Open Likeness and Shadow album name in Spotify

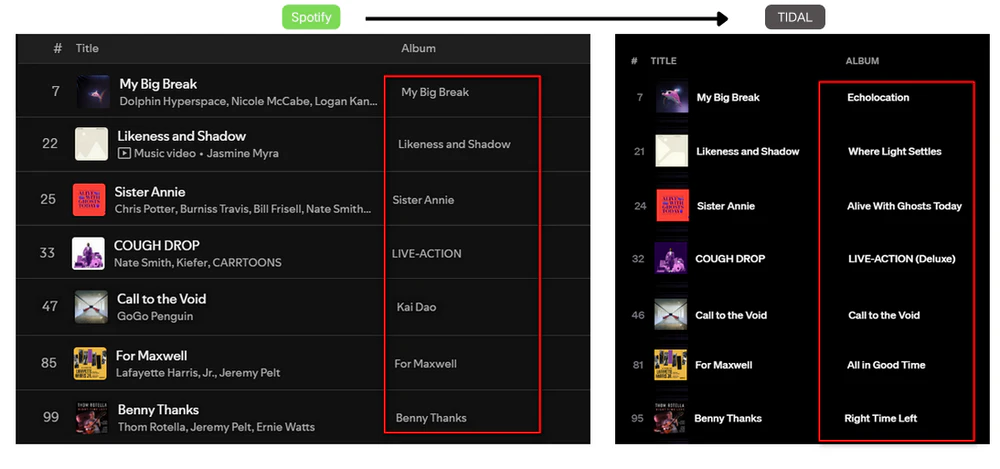[x=454, y=144]
